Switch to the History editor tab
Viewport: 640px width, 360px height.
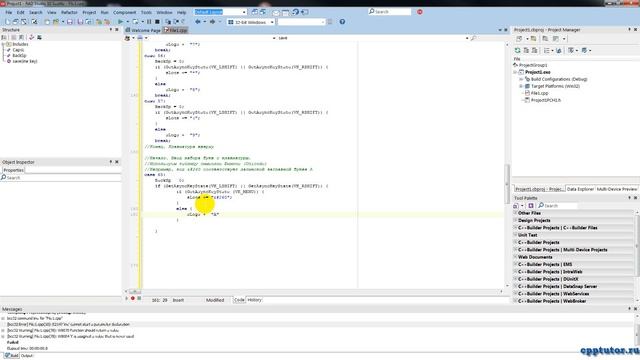pyautogui.click(x=254, y=300)
